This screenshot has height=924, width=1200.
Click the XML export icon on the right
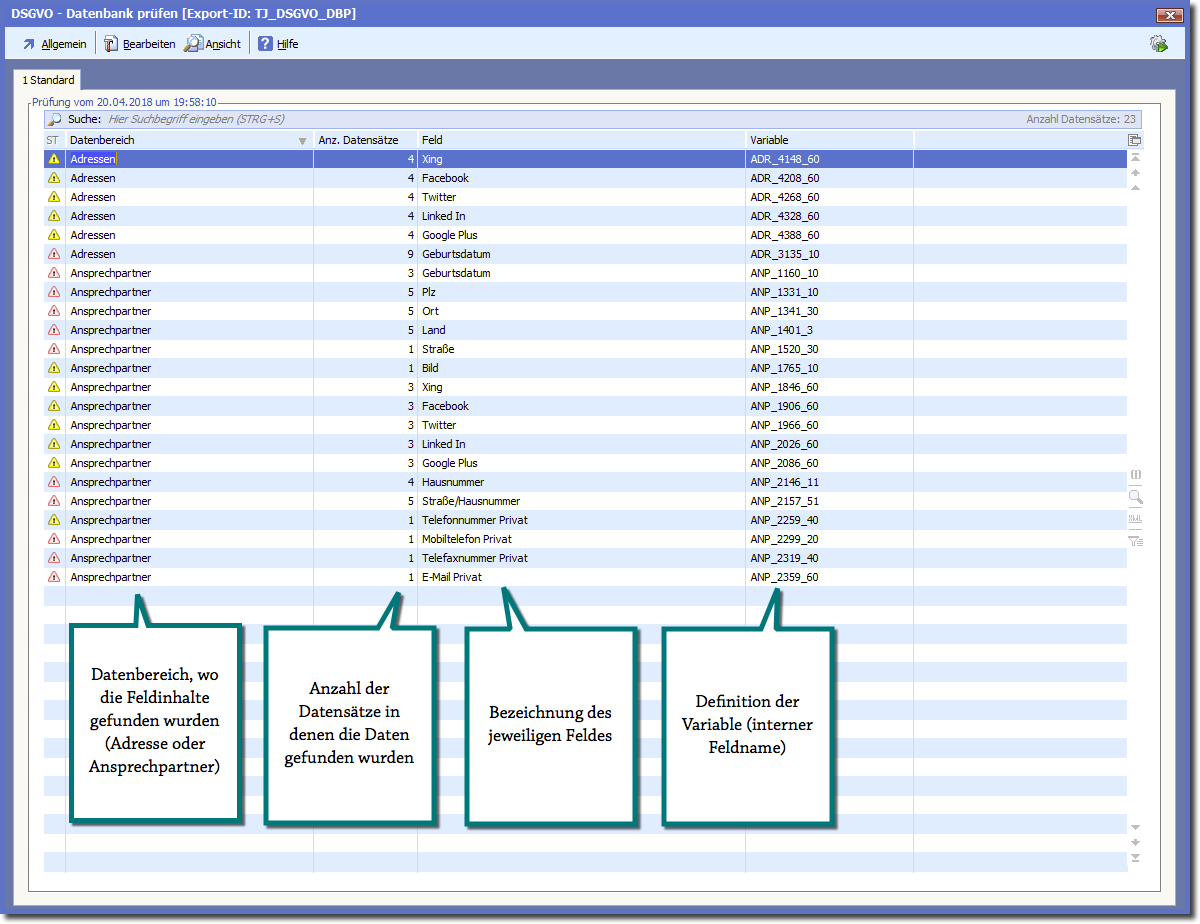point(1135,519)
